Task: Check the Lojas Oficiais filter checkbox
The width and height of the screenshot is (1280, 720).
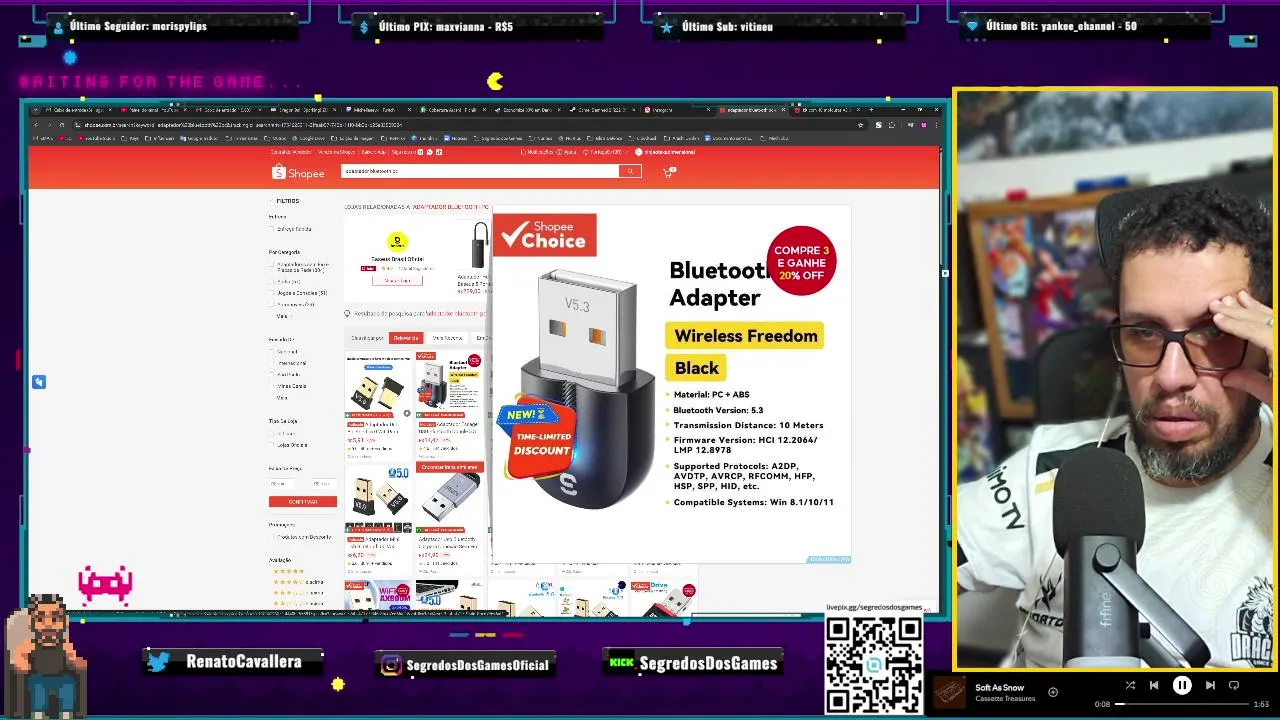Action: [x=272, y=445]
